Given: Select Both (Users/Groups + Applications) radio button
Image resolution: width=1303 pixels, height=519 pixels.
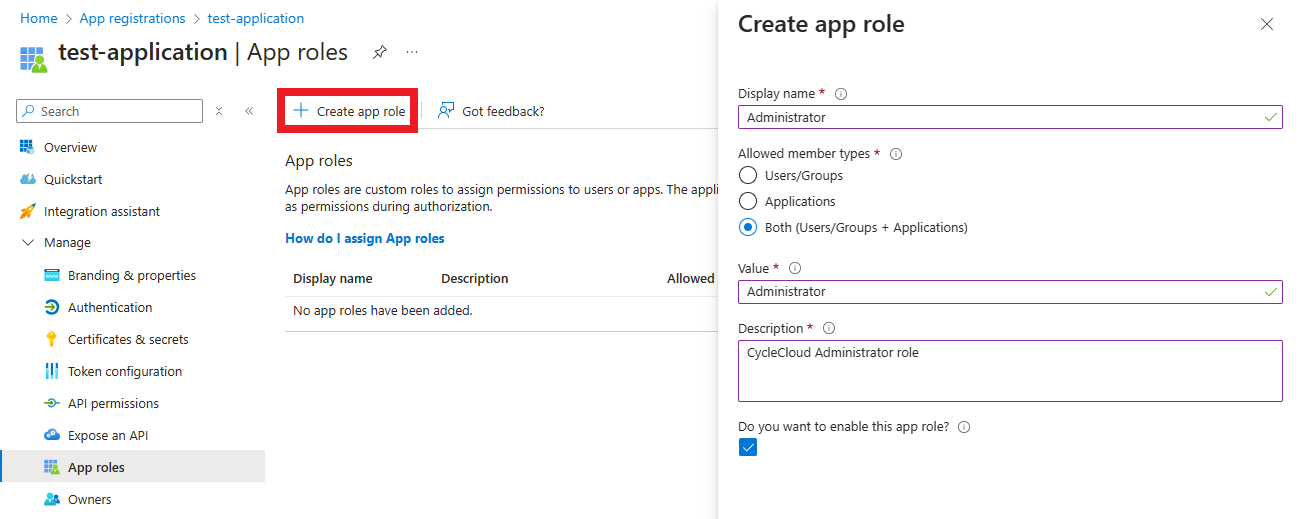Looking at the screenshot, I should (x=748, y=227).
